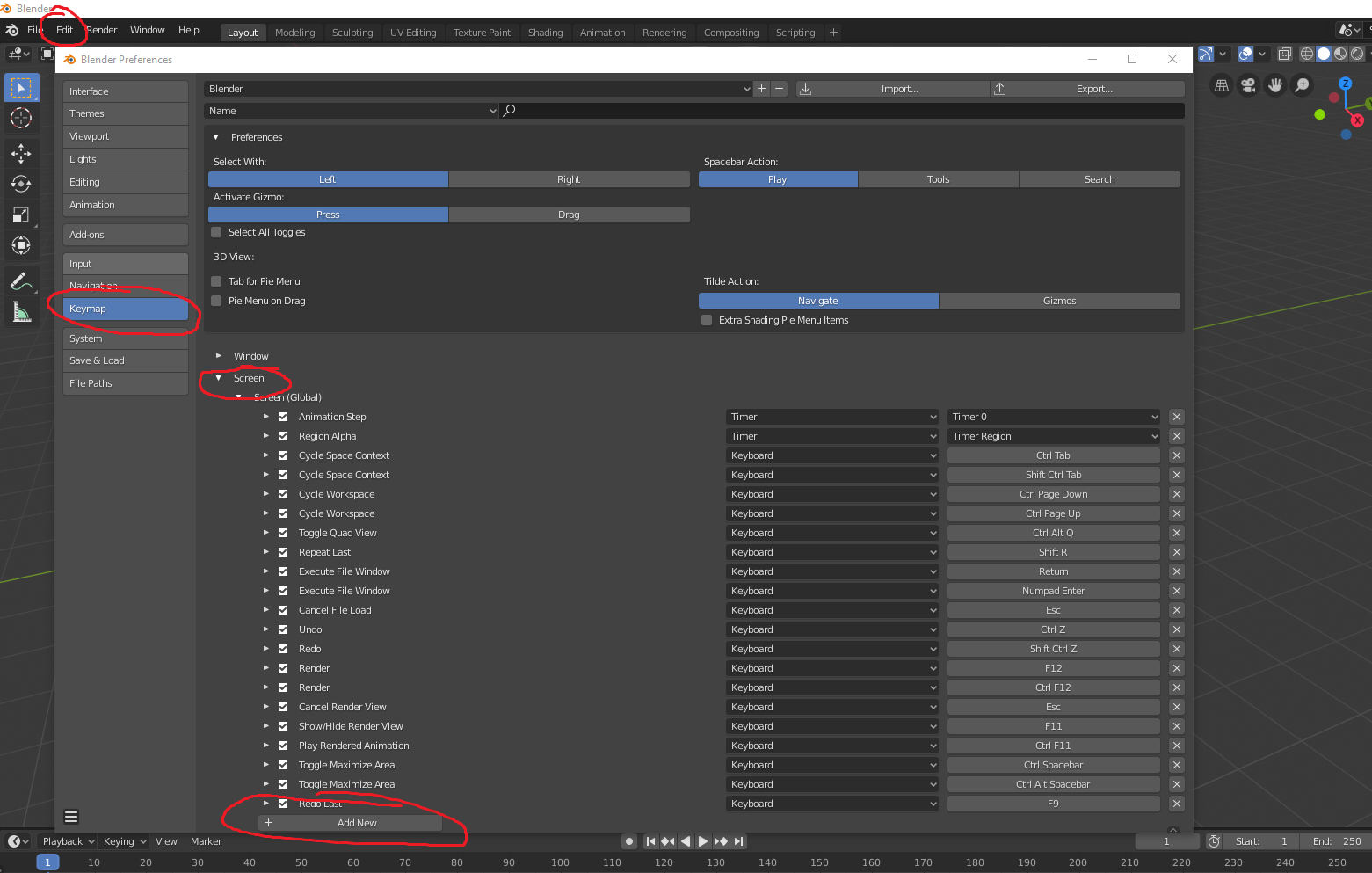Enable the Select All Toggles checkbox
1372x873 pixels.
coord(215,231)
